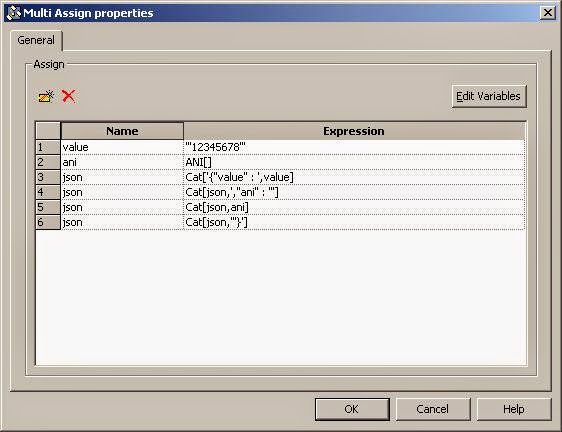This screenshot has height=432, width=562.
Task: Click the 'json' name cell in row 6
Action: tap(122, 222)
